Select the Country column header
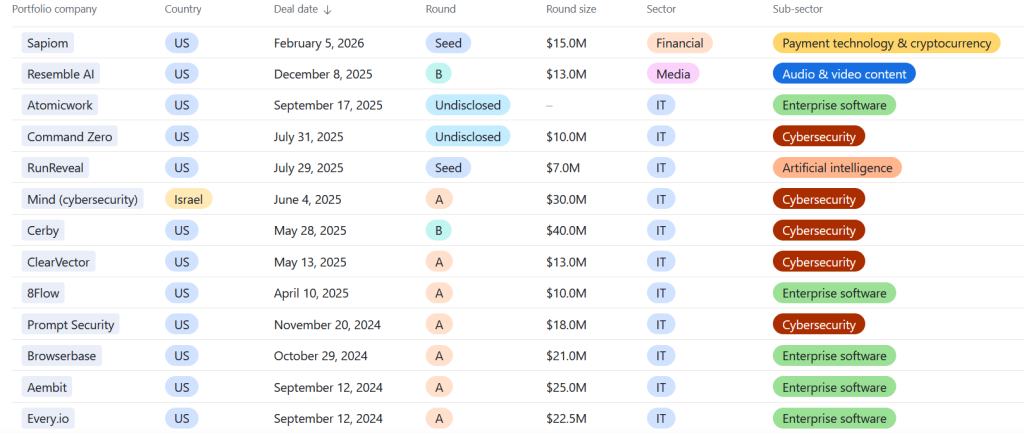 183,10
